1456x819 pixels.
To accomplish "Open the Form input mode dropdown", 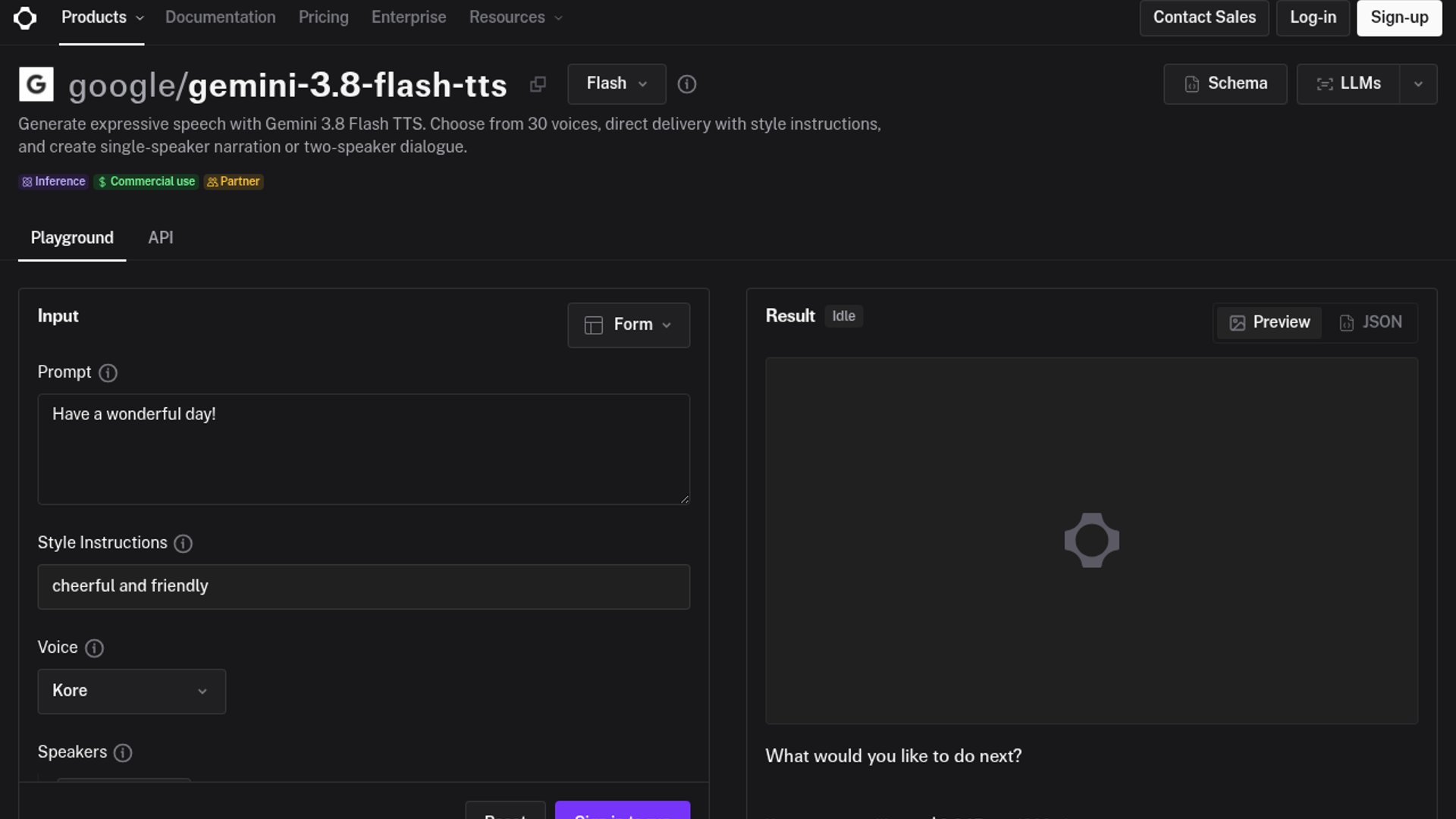I will [629, 325].
